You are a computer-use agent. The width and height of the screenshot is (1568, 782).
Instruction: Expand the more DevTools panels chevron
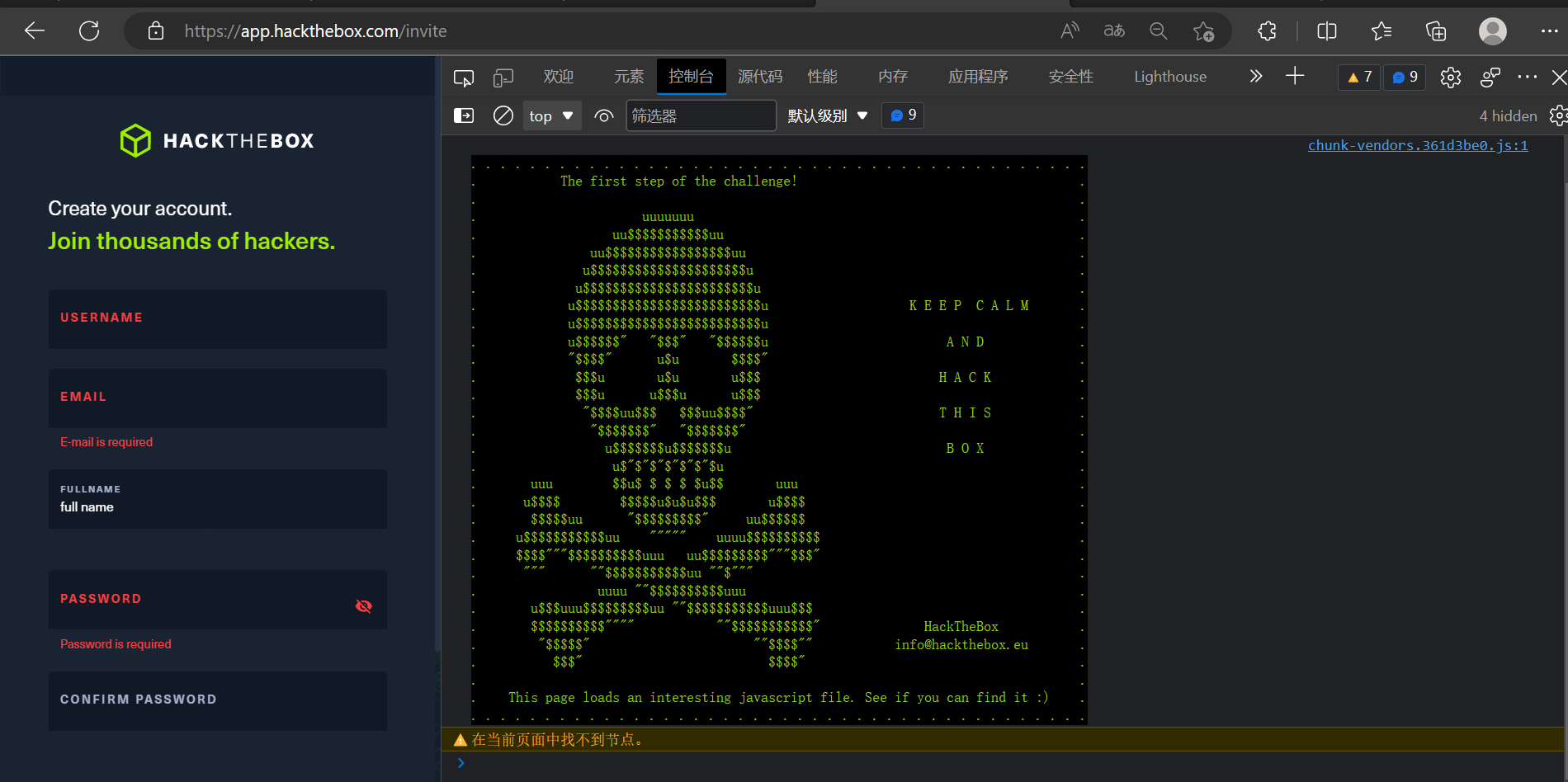[x=1255, y=77]
